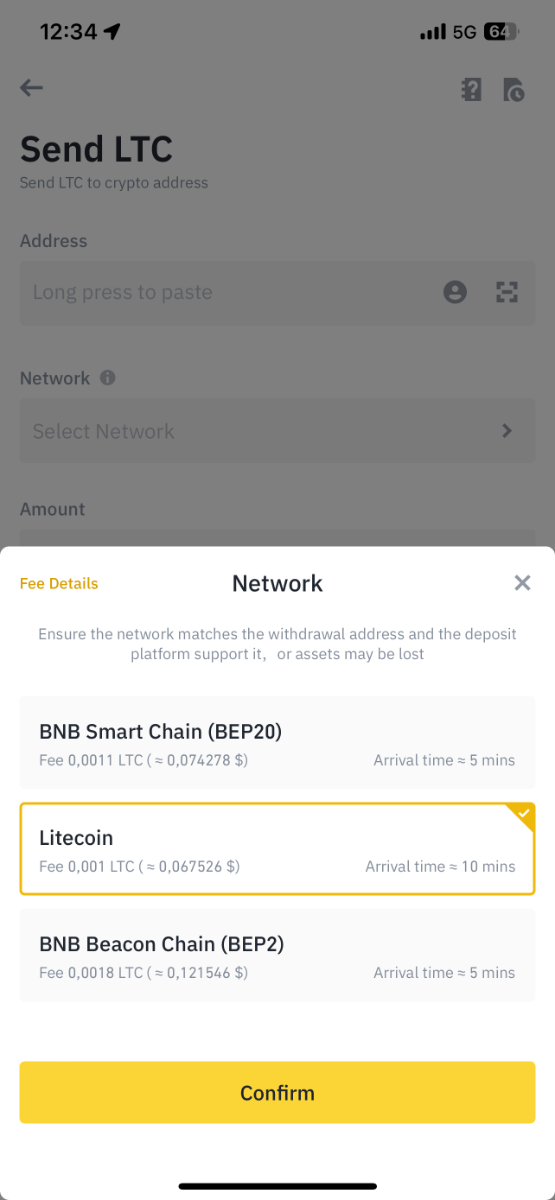This screenshot has width=555, height=1200.
Task: Tap the home indicator bar
Action: point(277,1186)
